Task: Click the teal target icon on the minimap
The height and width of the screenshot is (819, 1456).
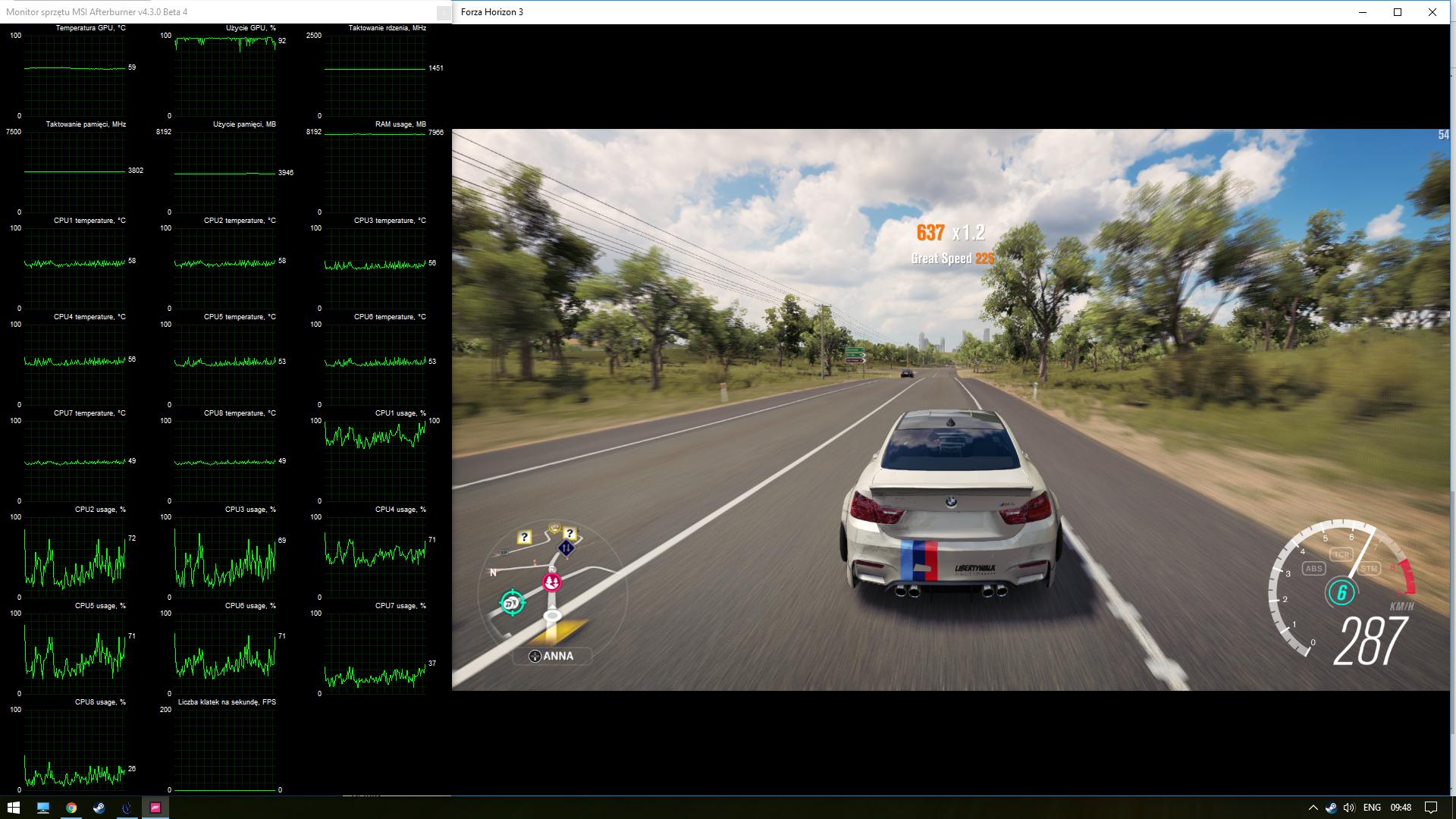Action: click(512, 603)
